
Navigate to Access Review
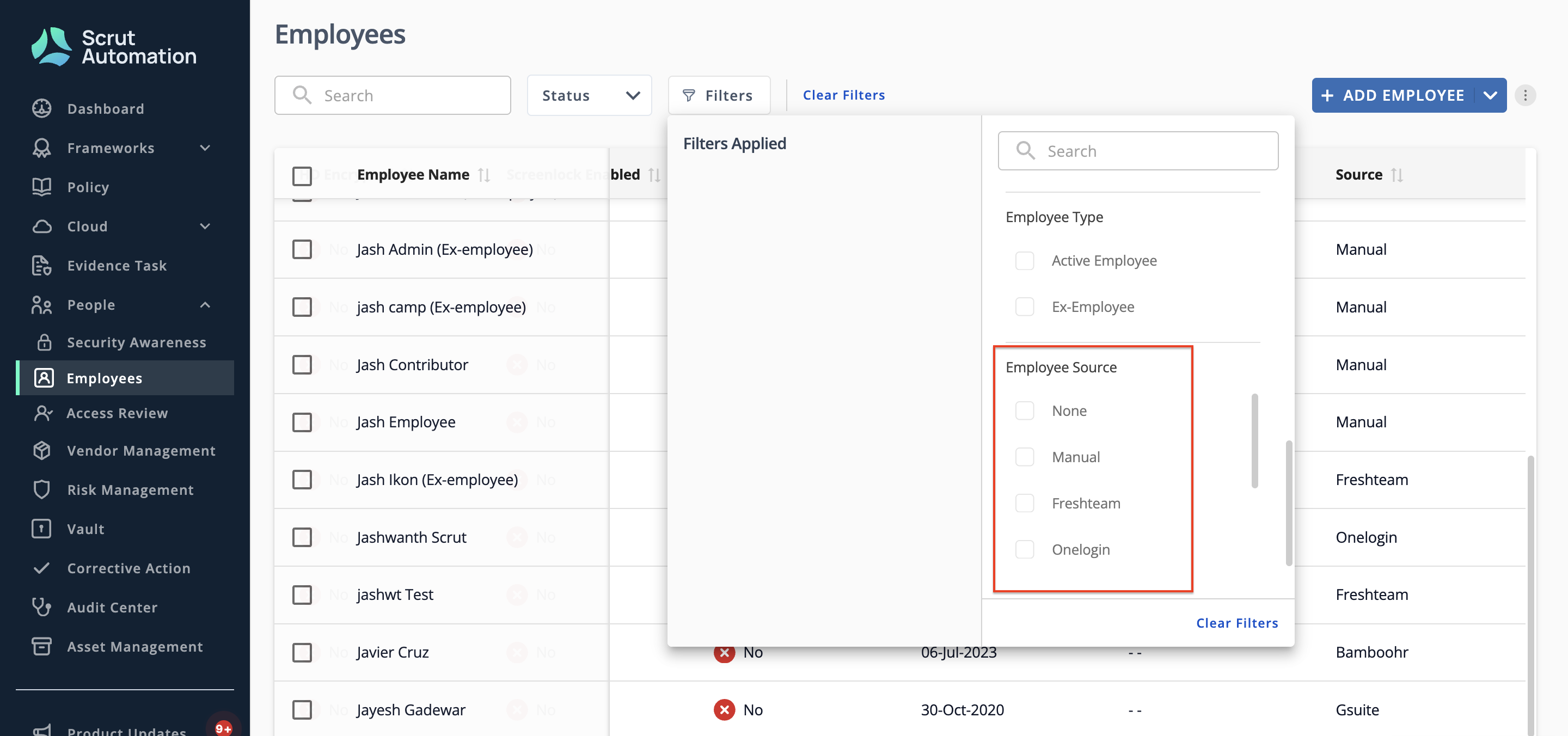pos(117,413)
